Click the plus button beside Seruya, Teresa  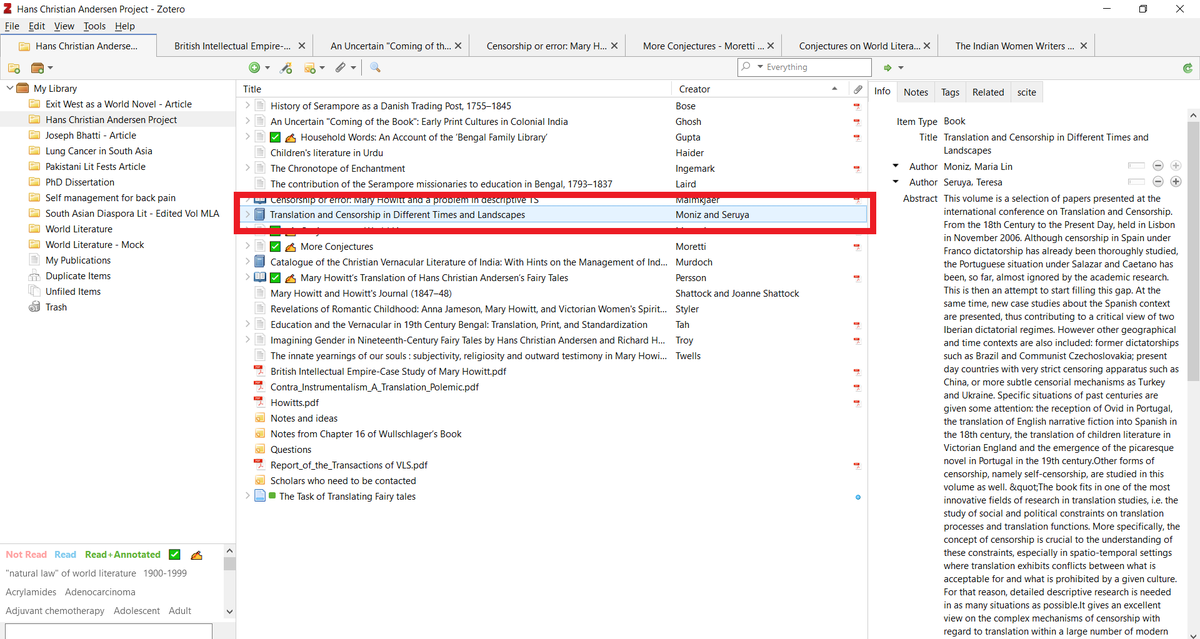(x=1175, y=182)
